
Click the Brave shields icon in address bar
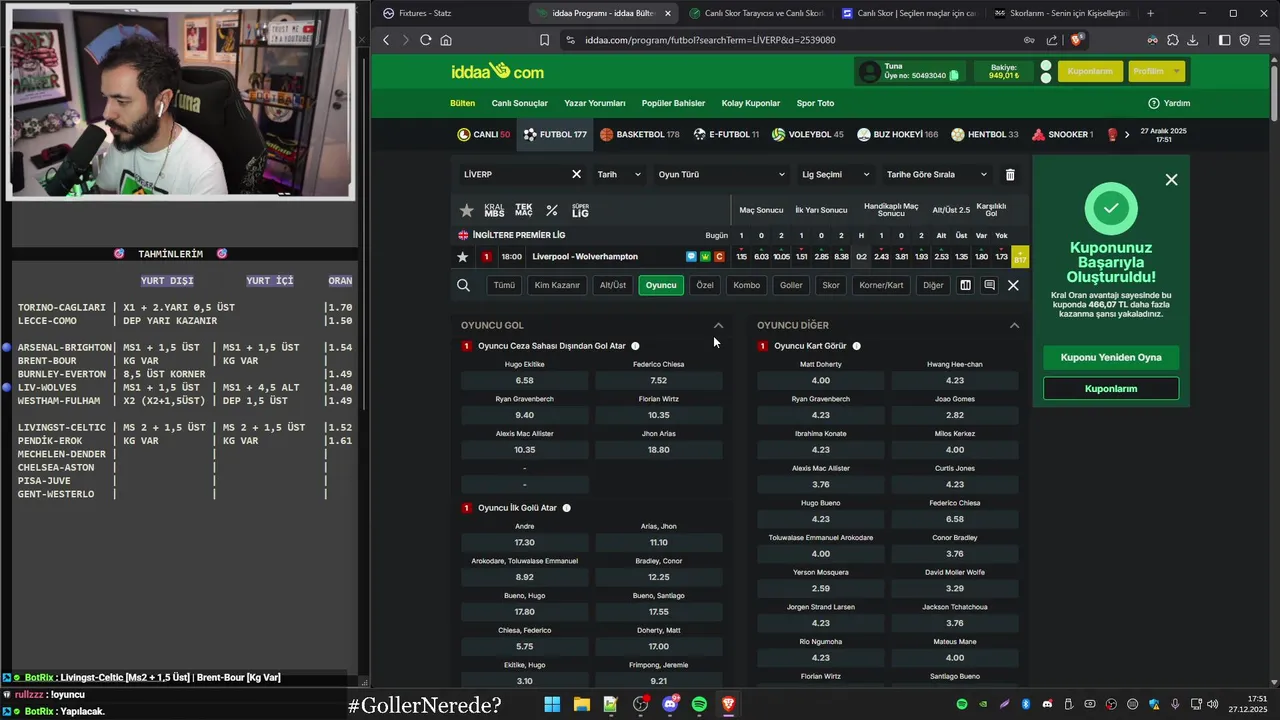(x=1076, y=40)
